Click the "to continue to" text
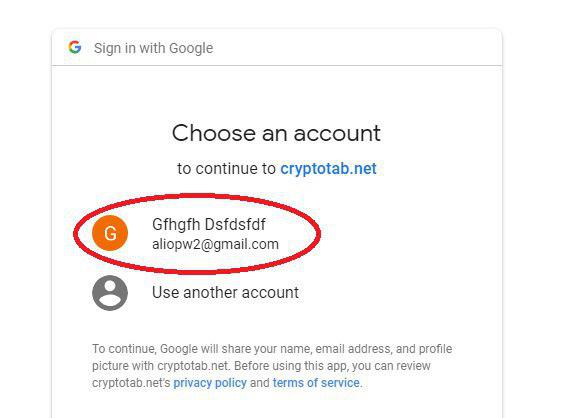 [226, 169]
